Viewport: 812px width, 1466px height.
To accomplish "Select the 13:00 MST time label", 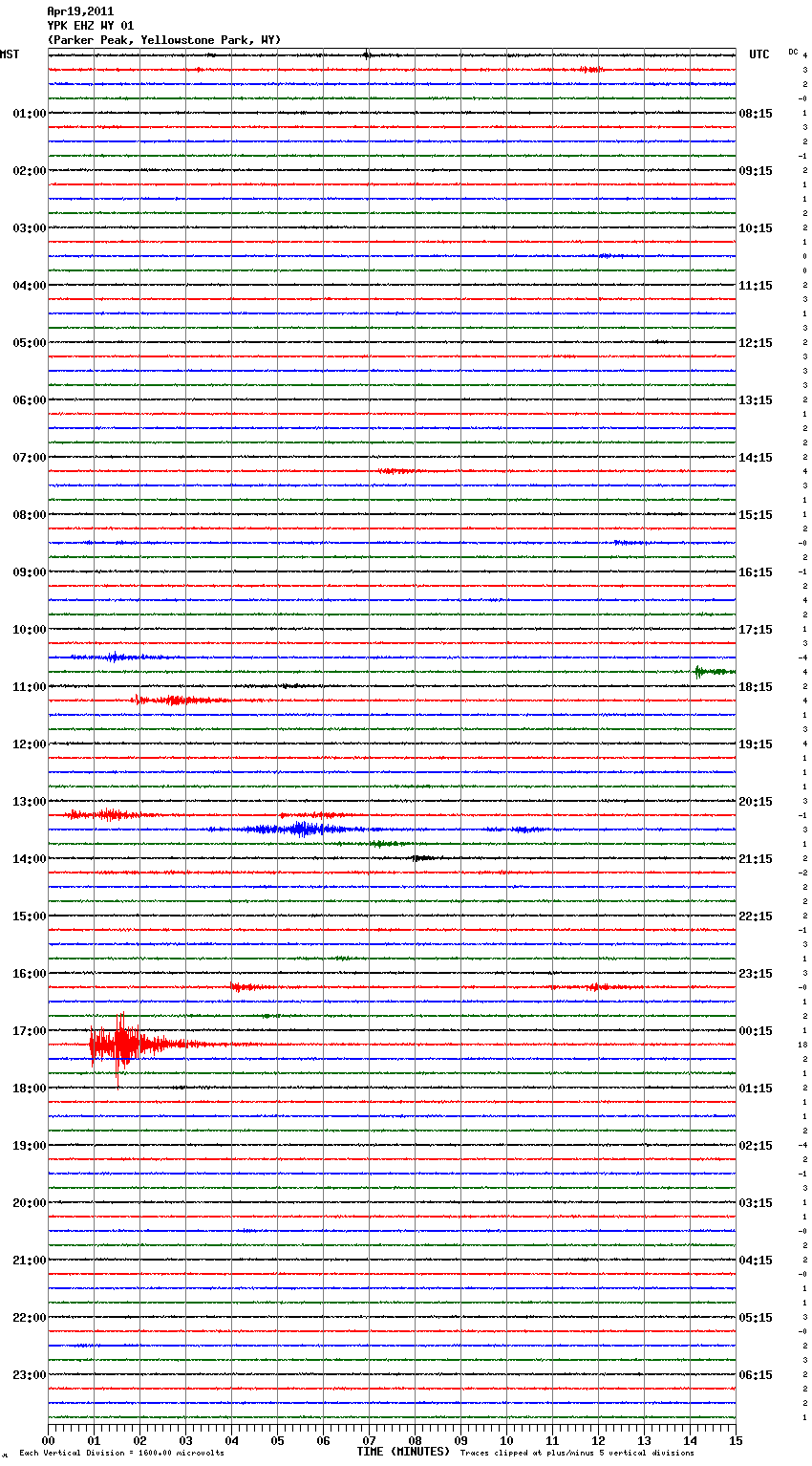I will 30,802.
